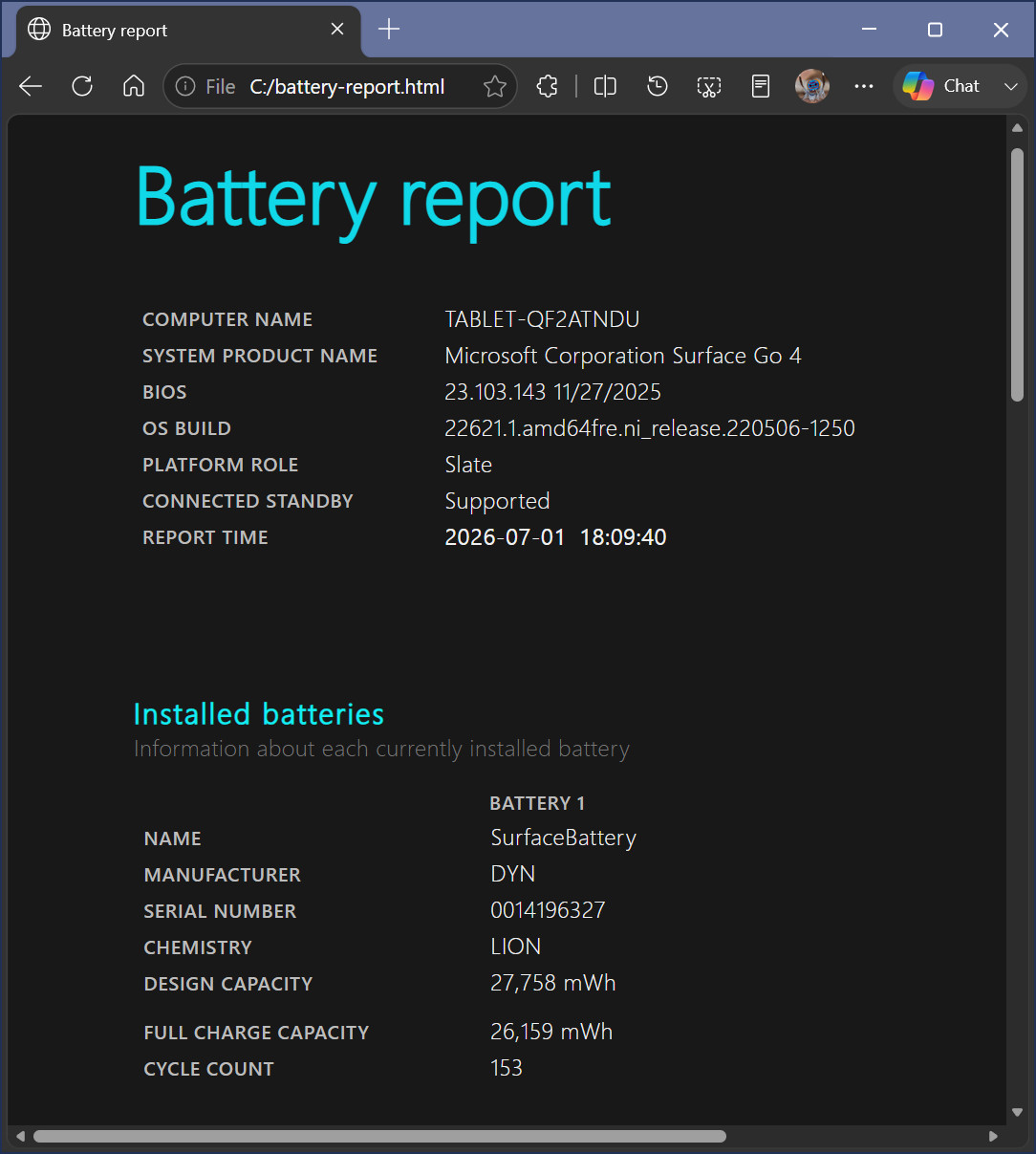This screenshot has width=1036, height=1154.
Task: Select connected standby value Supported
Action: tap(497, 502)
